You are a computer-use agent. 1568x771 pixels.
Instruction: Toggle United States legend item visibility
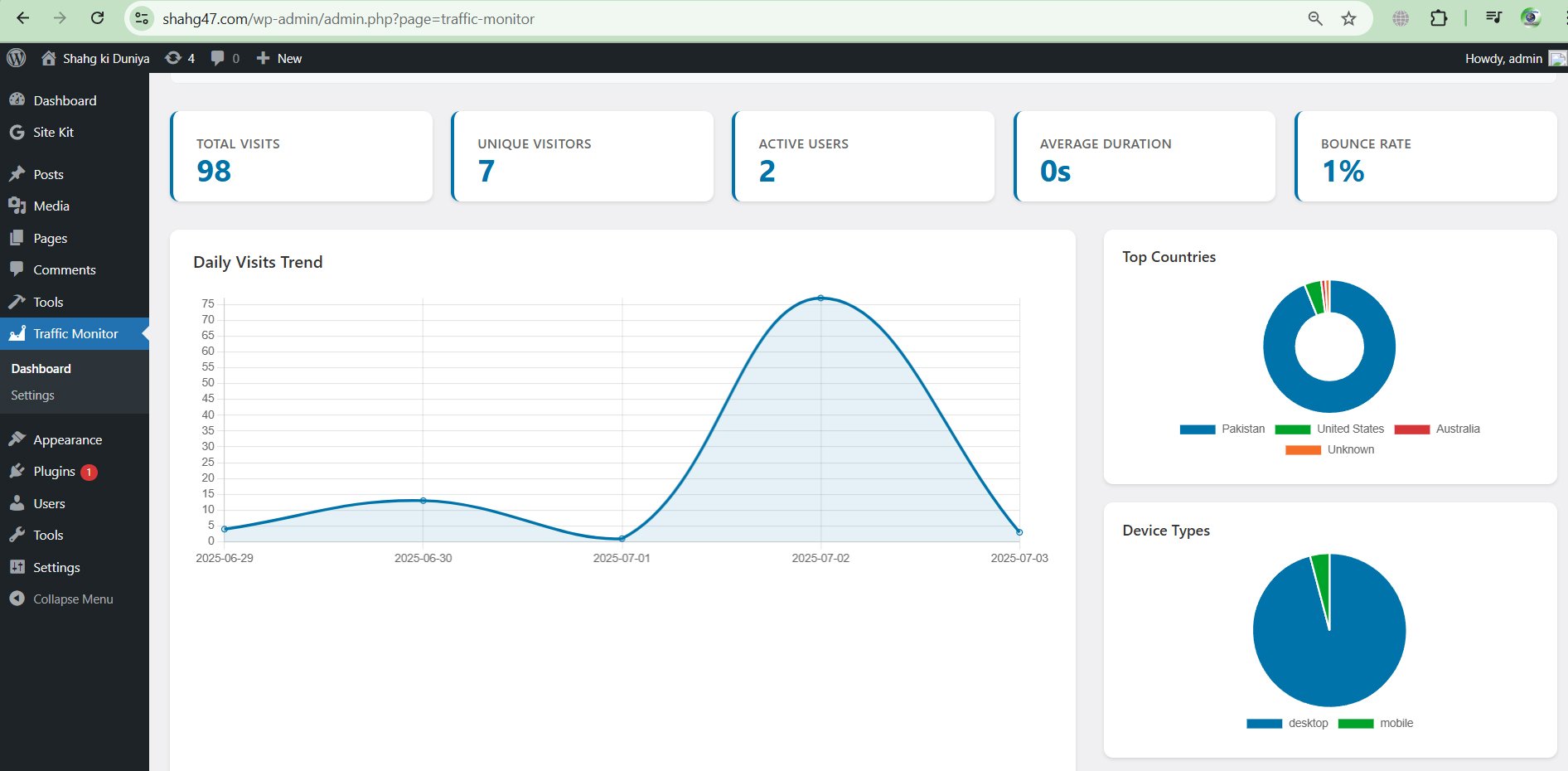1329,429
